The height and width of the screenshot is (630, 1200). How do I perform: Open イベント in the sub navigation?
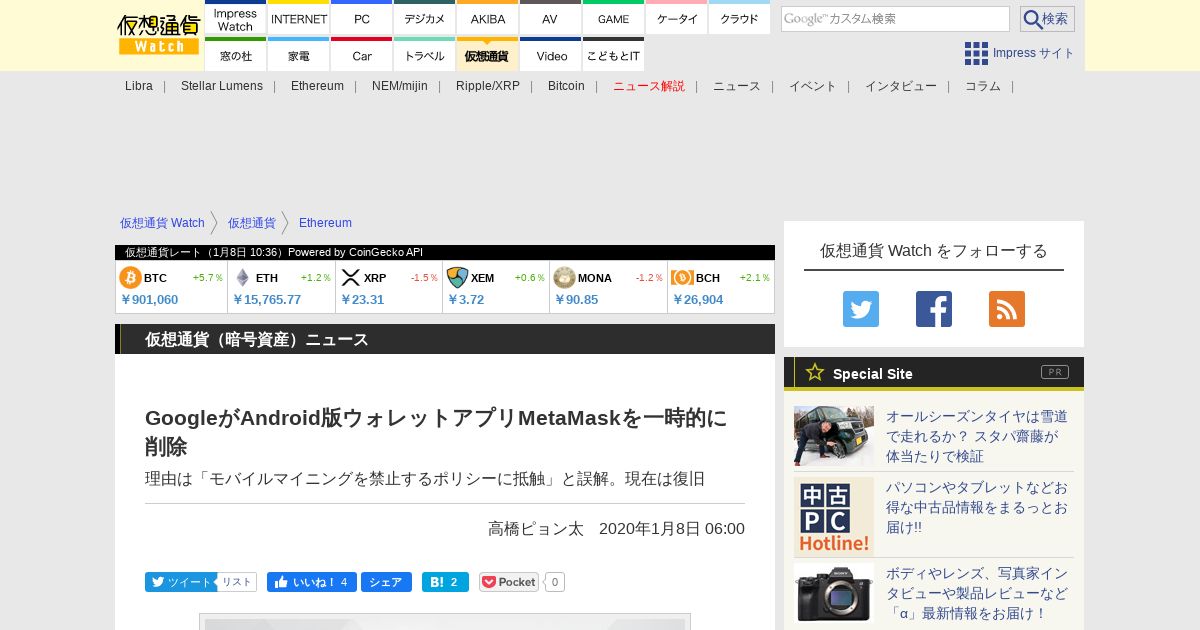click(x=813, y=86)
